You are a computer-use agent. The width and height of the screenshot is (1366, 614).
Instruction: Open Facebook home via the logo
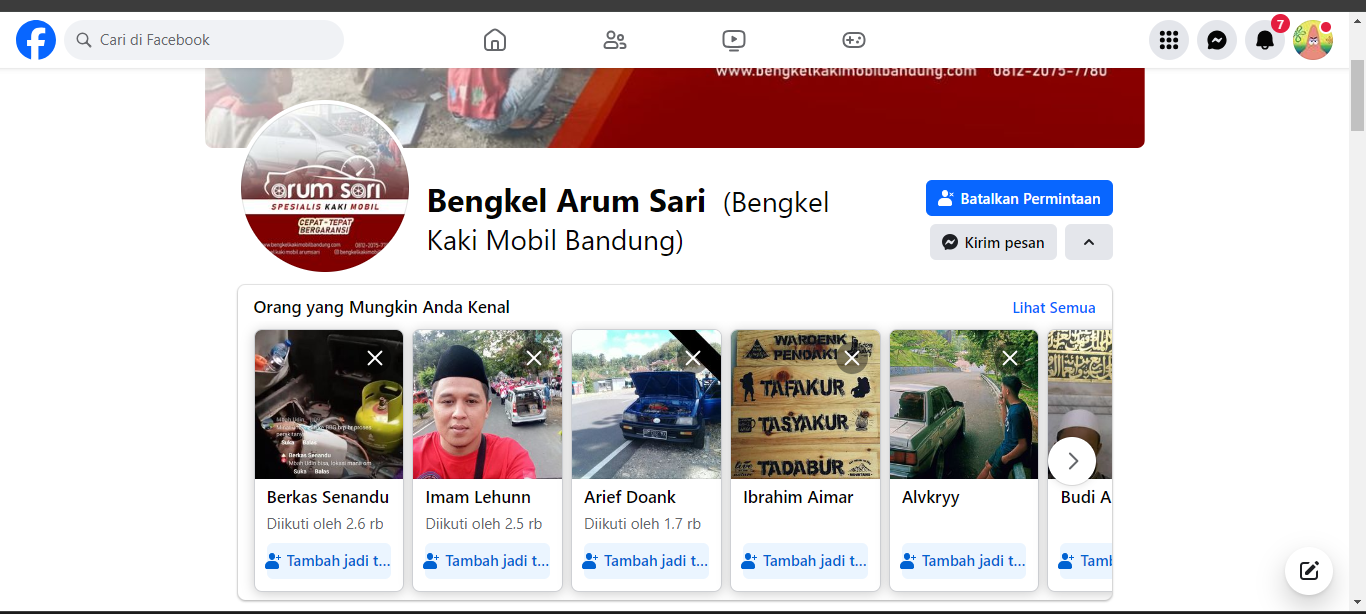[x=36, y=40]
